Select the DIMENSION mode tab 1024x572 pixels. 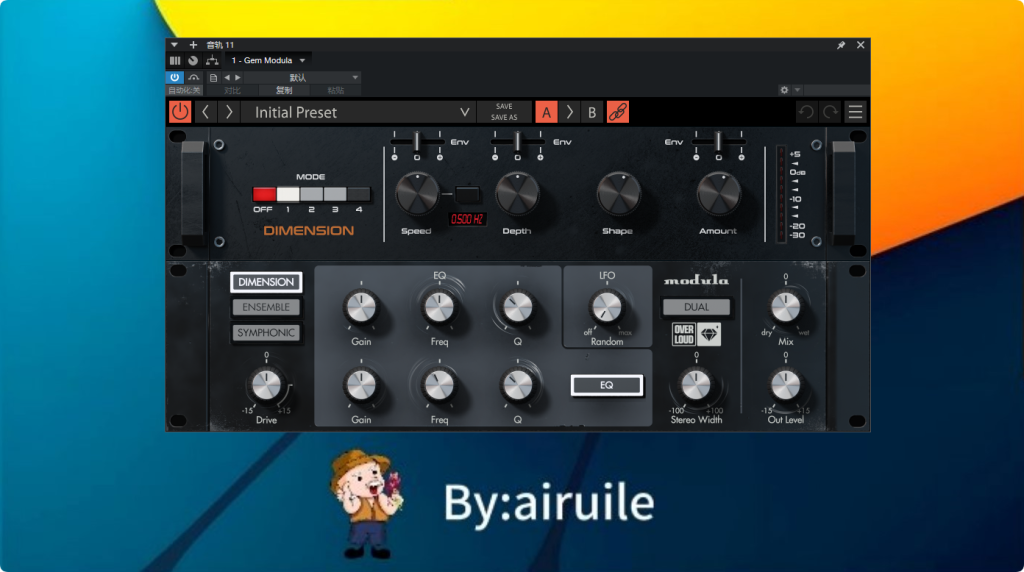coord(266,282)
